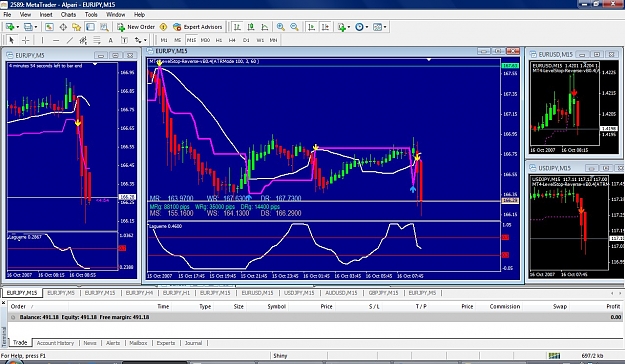Zoom in on the chart

(281, 27)
